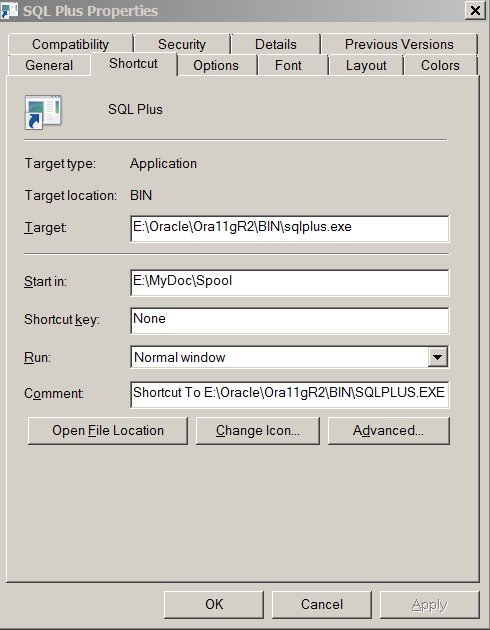Click the 'SQL Plus' shortcut name text

click(x=135, y=109)
